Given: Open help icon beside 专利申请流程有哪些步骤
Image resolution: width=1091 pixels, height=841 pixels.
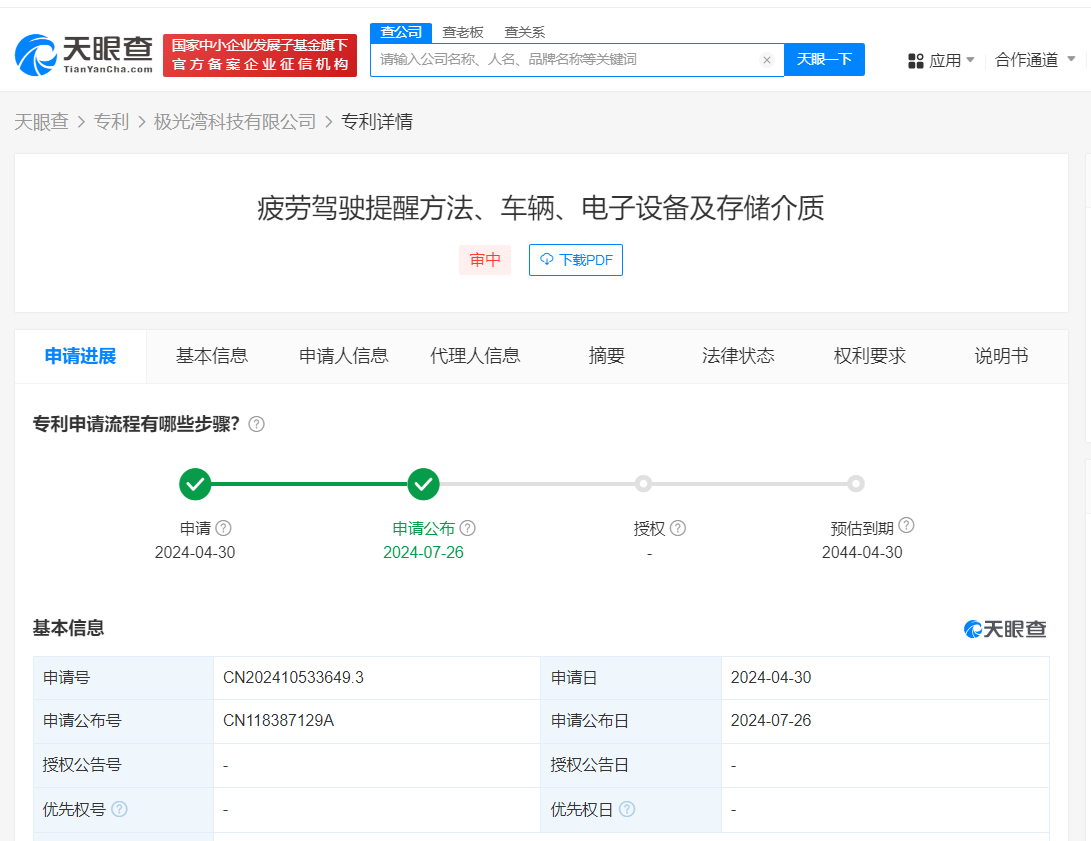Looking at the screenshot, I should pos(256,424).
